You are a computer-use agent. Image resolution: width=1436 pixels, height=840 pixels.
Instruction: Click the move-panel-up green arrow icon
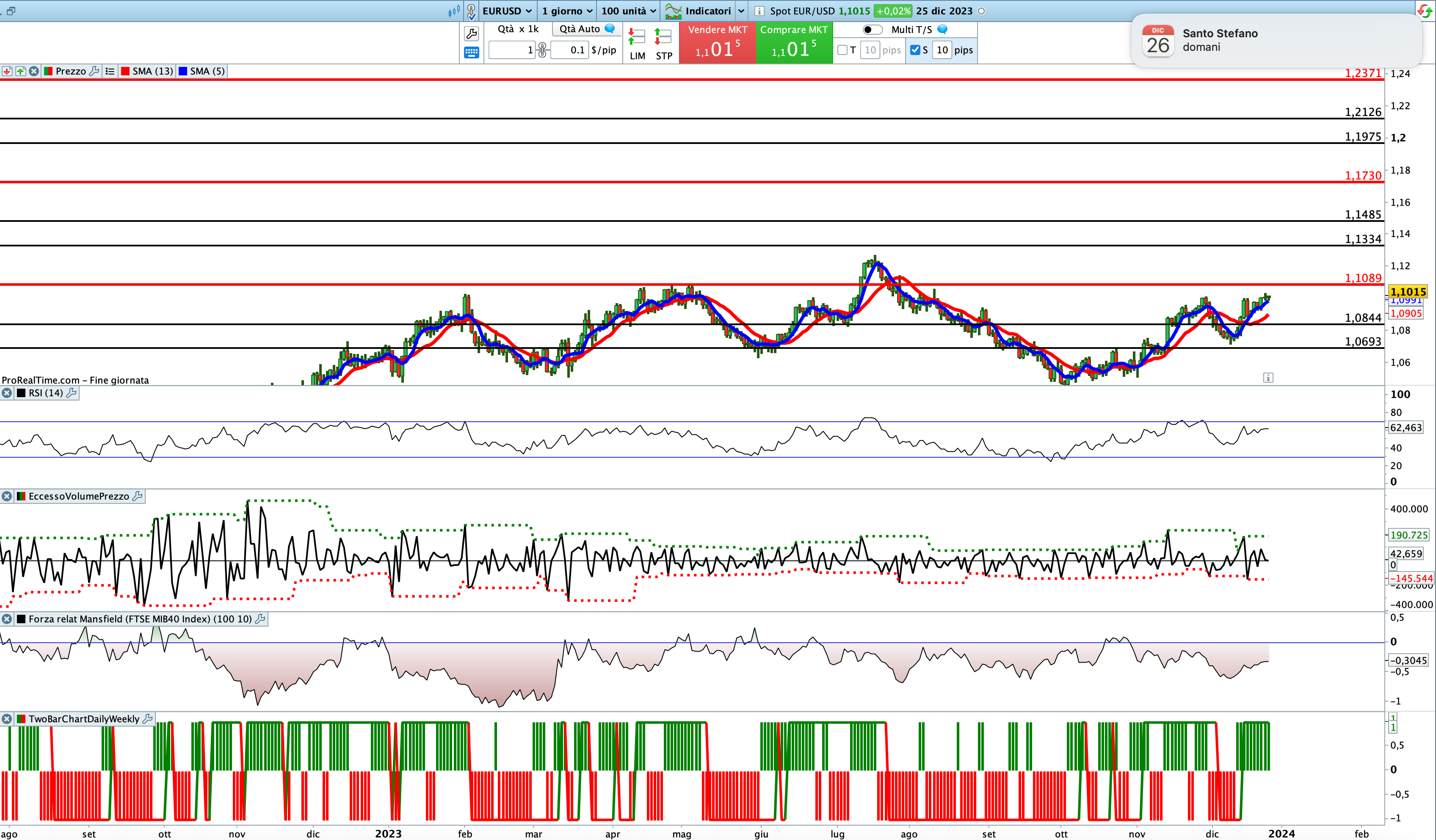pyautogui.click(x=20, y=71)
